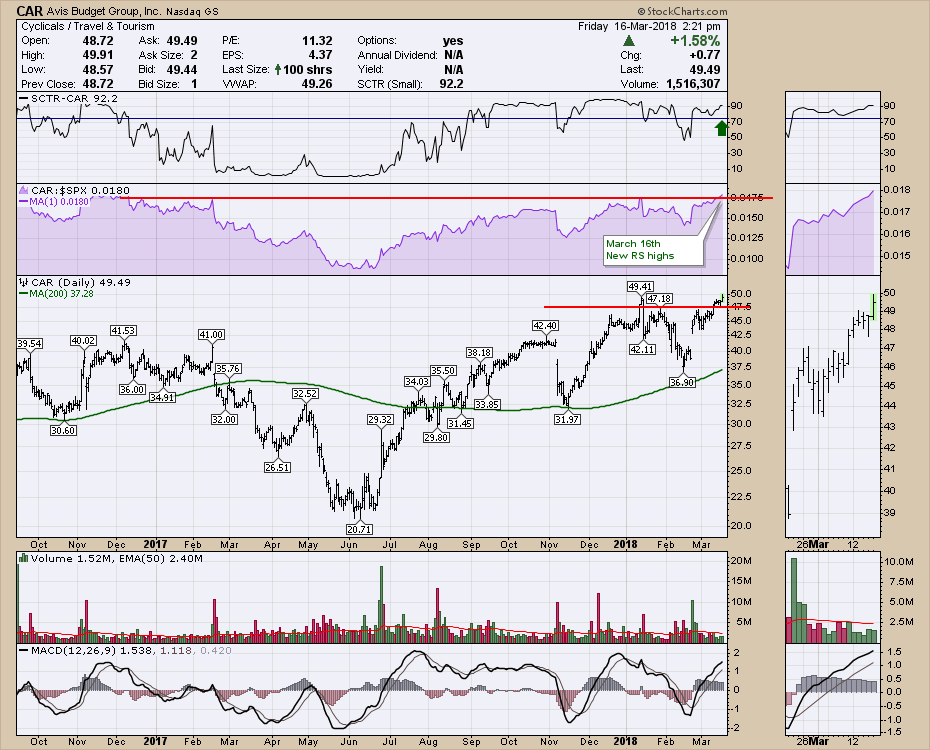Click the '36.90' price label

(681, 382)
